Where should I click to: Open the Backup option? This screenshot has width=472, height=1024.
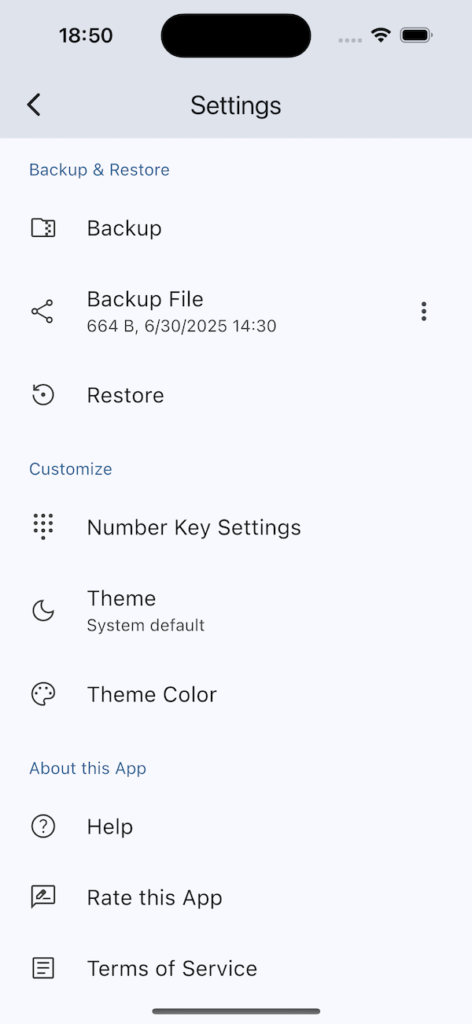click(236, 228)
